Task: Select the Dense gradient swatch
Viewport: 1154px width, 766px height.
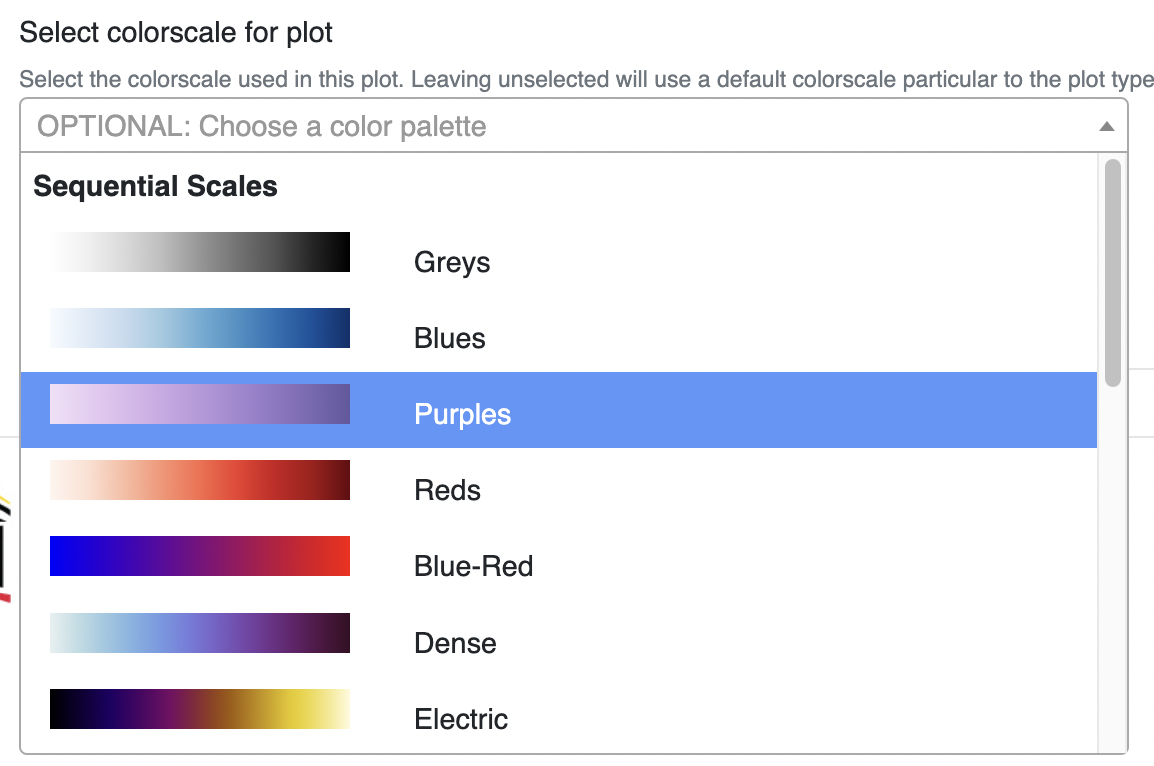Action: point(199,632)
